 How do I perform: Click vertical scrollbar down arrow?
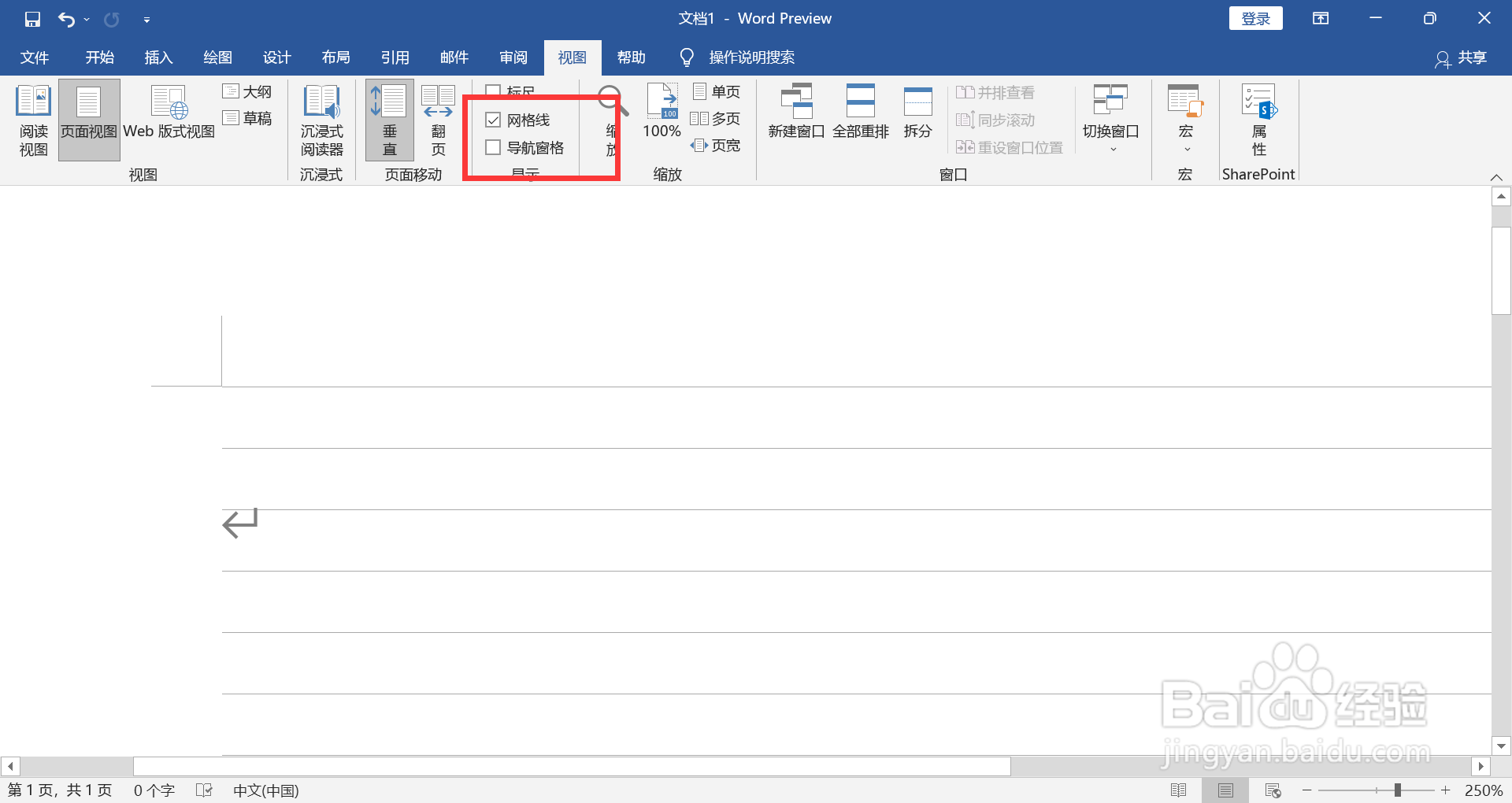[1501, 746]
